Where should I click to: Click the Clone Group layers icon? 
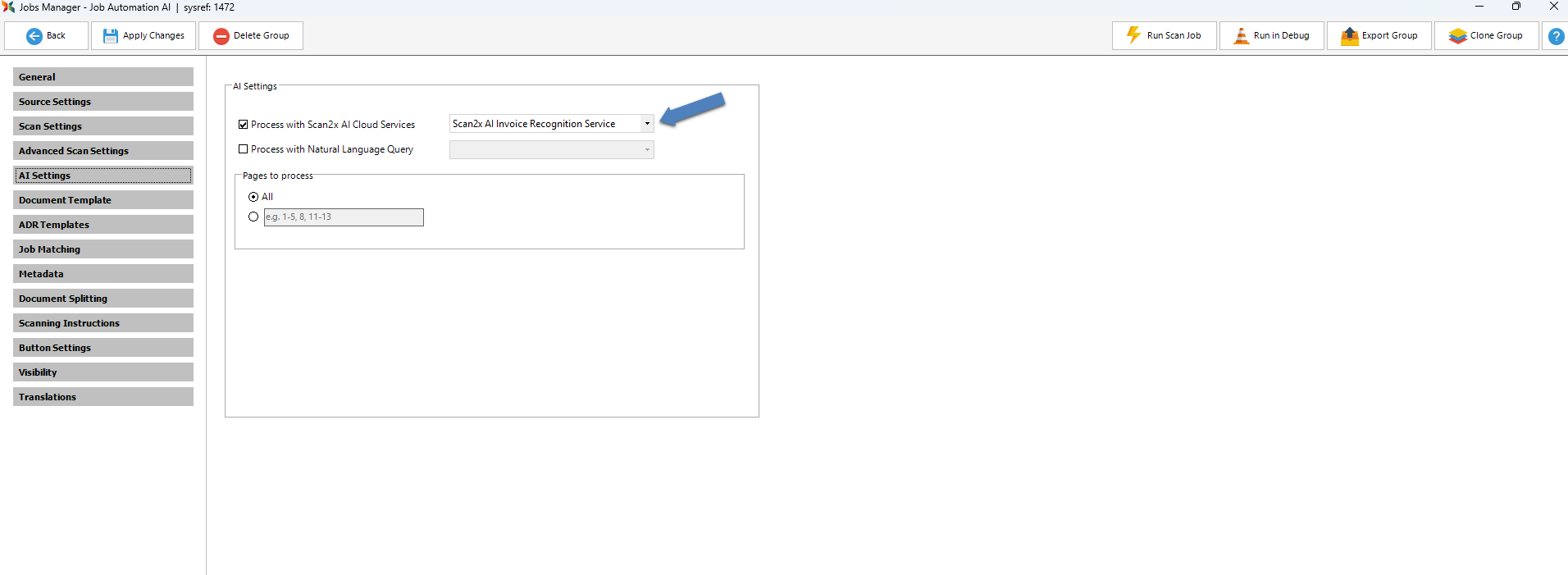pos(1457,36)
